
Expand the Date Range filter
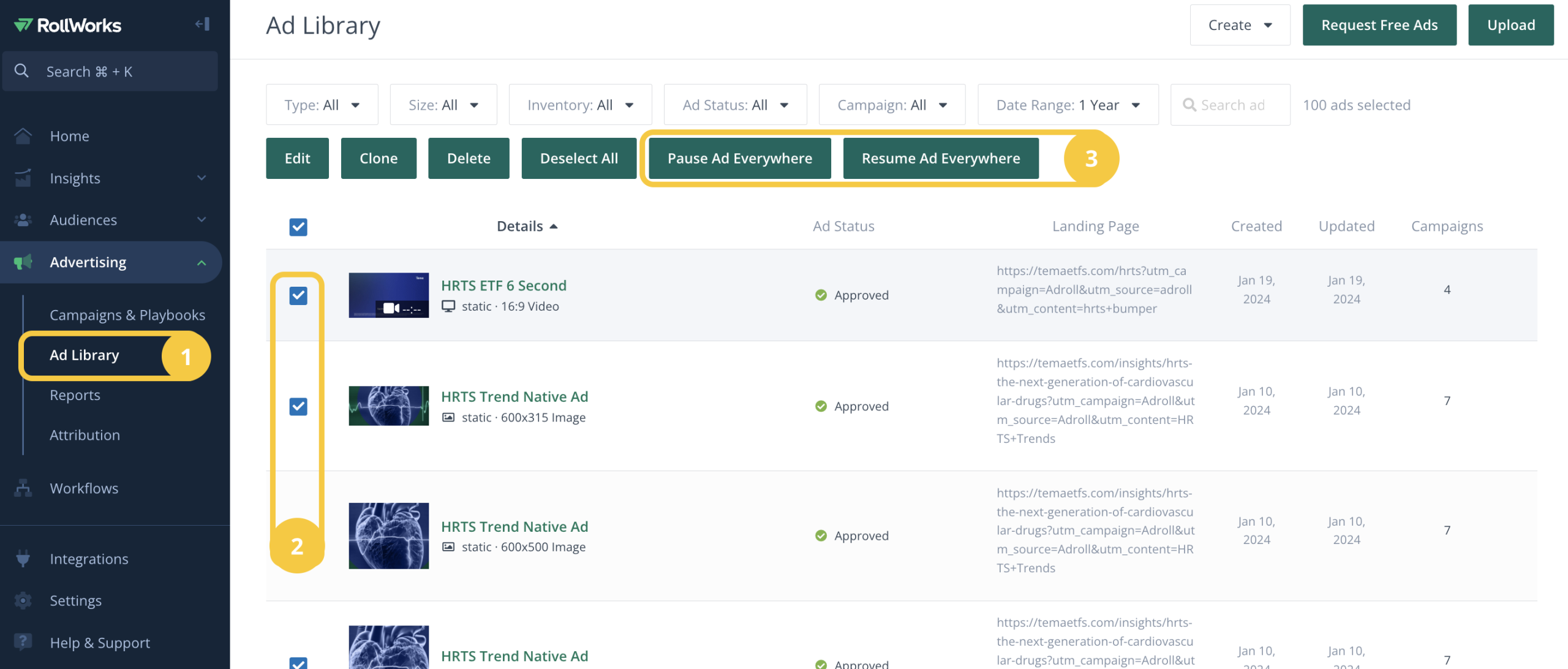point(1067,104)
